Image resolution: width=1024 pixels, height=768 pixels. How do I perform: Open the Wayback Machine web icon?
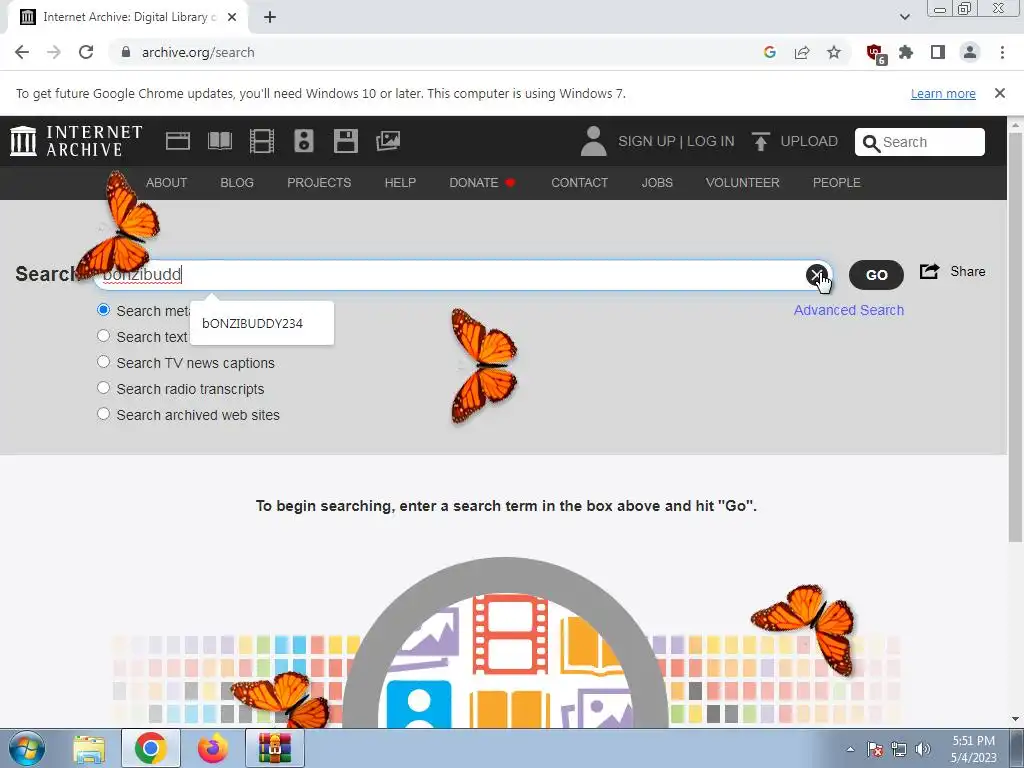point(178,141)
